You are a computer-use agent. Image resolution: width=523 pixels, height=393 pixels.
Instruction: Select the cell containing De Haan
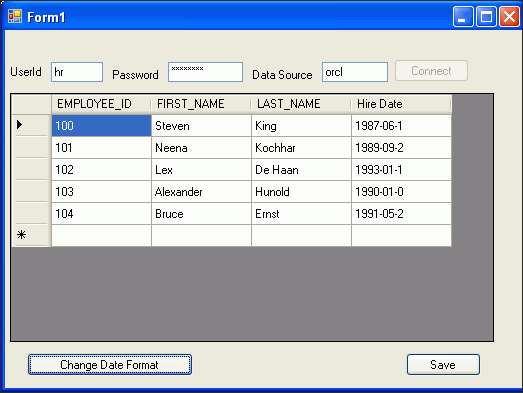coord(301,169)
